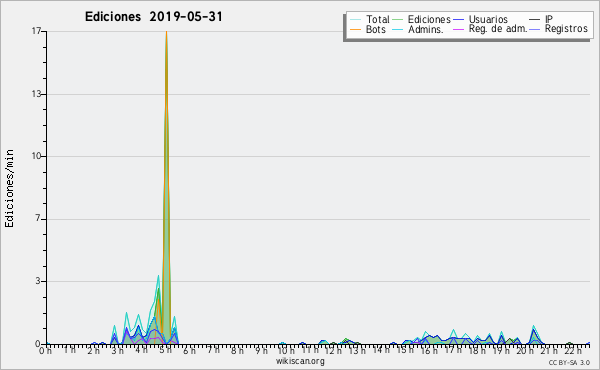Screen dimensions: 600x370
Task: Click the '8 h' x-axis label
Action: pyautogui.click(x=237, y=350)
